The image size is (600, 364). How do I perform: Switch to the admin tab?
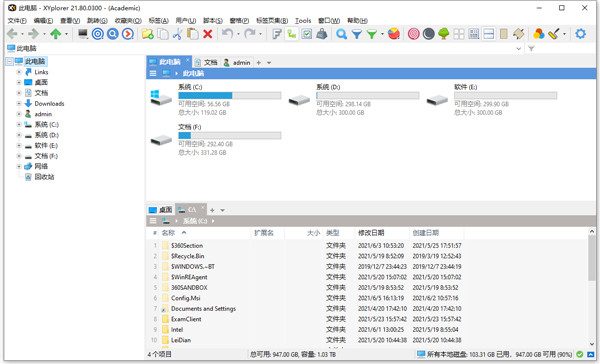click(x=237, y=62)
